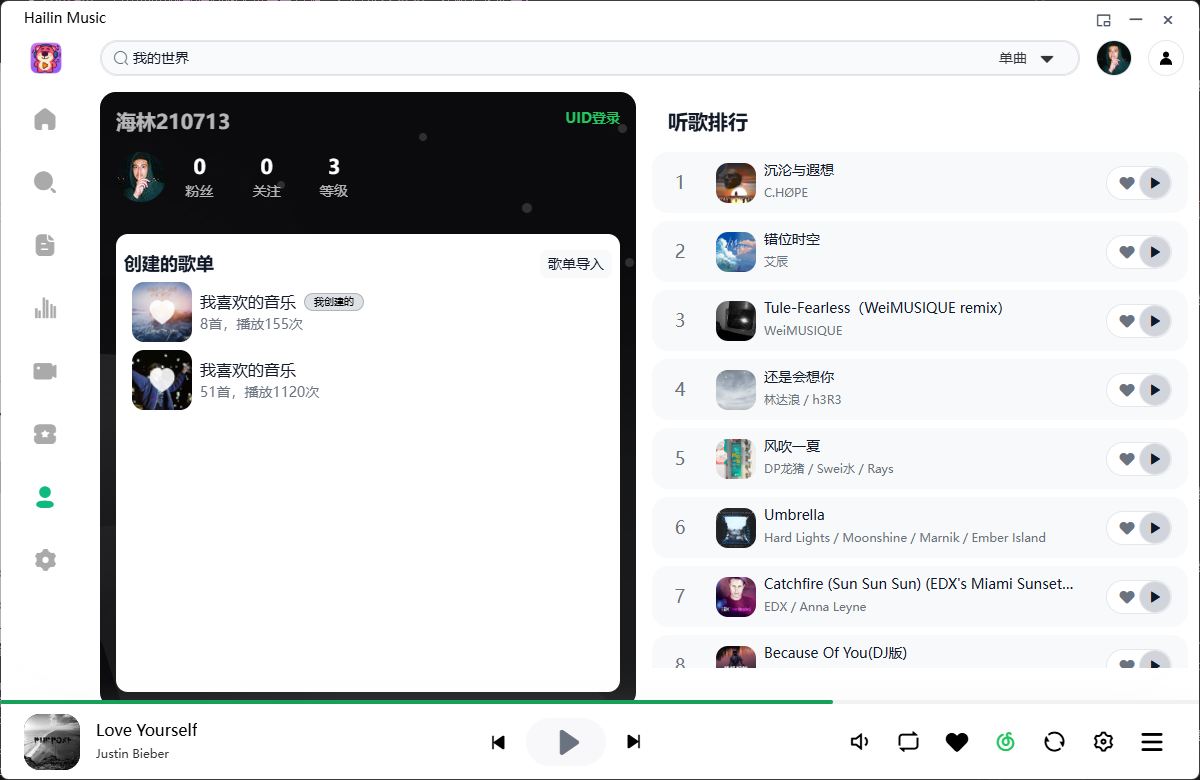
Task: Toggle repeat mode in player bar
Action: [908, 742]
